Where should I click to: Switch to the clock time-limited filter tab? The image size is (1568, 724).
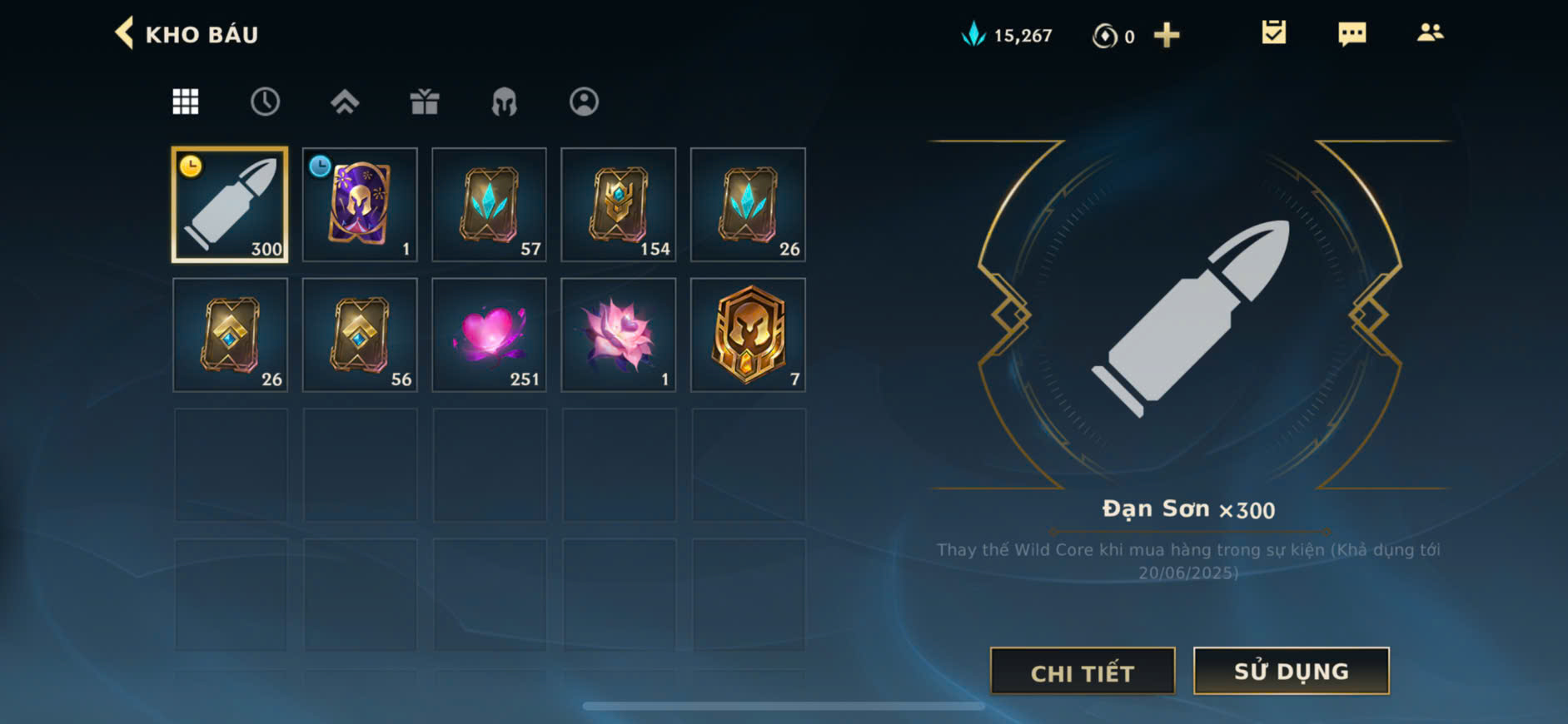point(265,102)
